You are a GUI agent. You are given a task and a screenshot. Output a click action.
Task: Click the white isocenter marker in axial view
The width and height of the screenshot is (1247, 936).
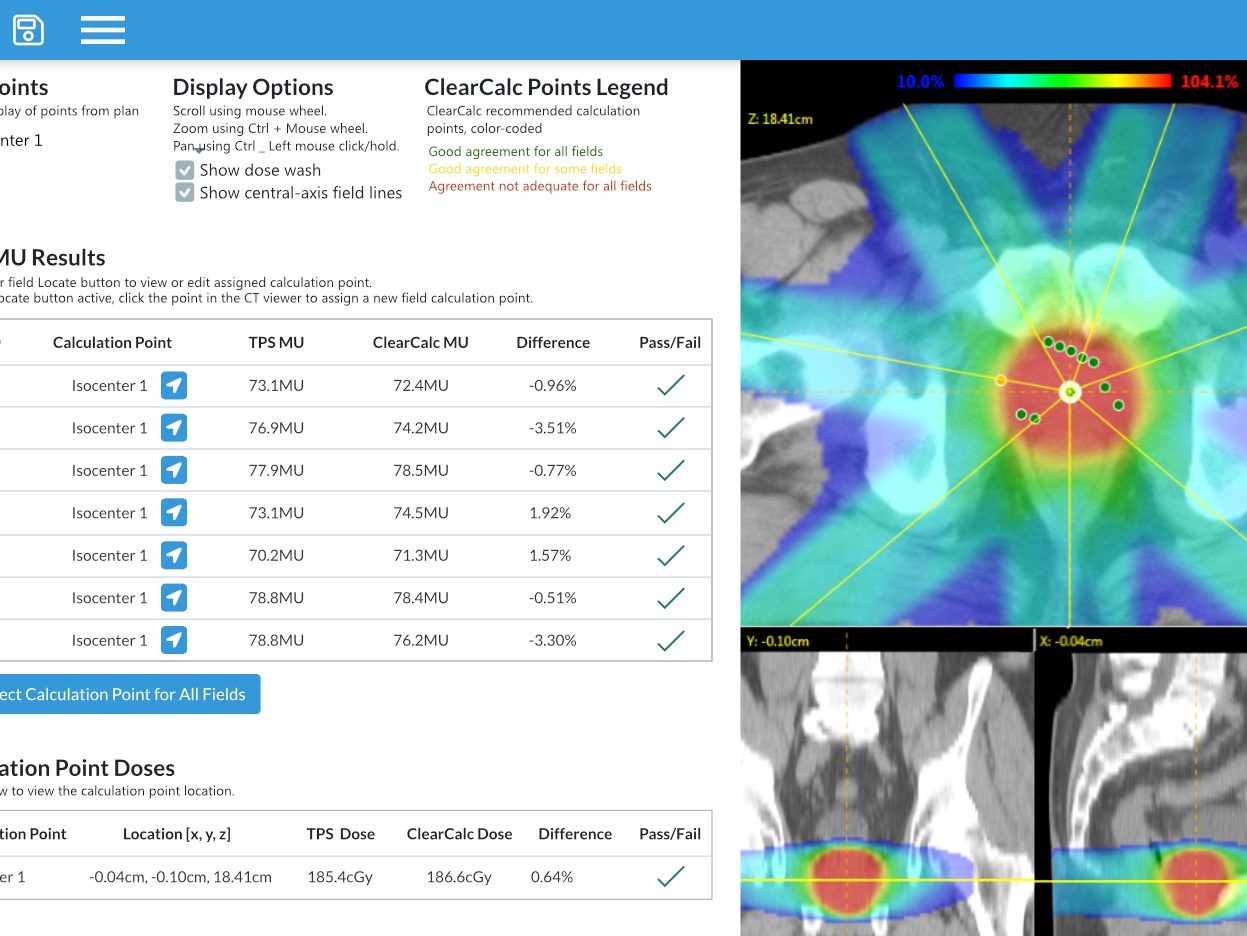click(x=1071, y=392)
